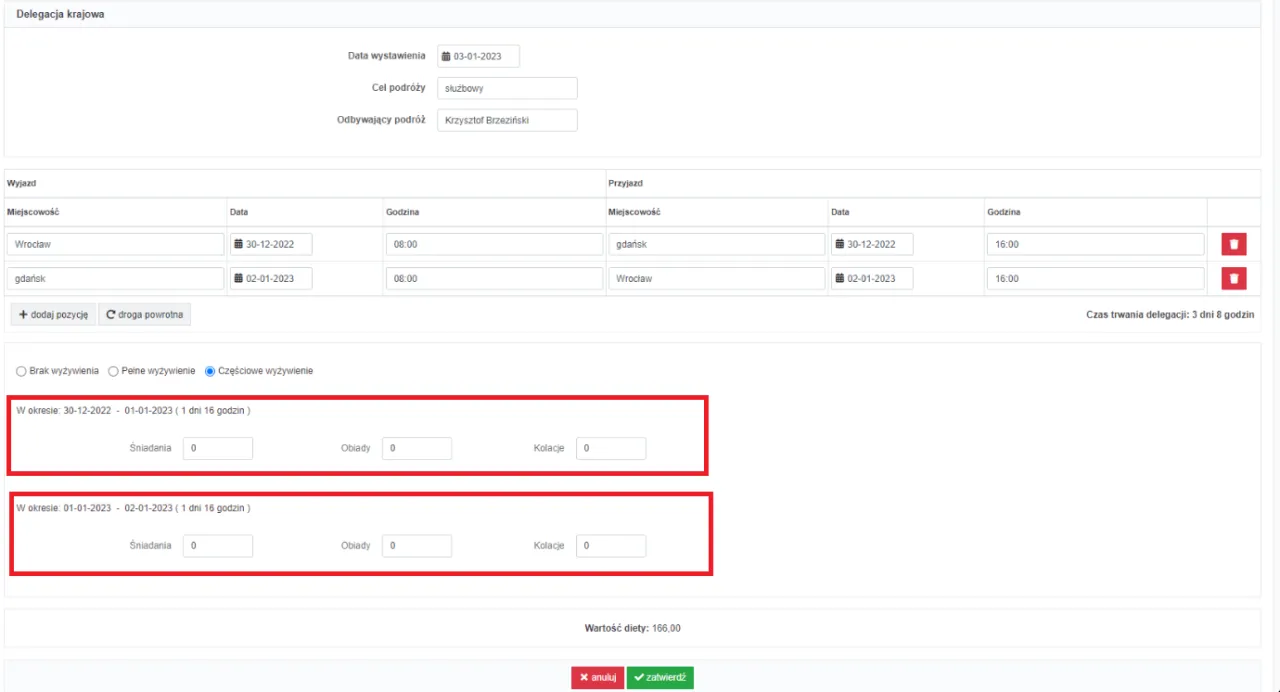
Task: Edit second row arrival time 16:00
Action: 1095,279
